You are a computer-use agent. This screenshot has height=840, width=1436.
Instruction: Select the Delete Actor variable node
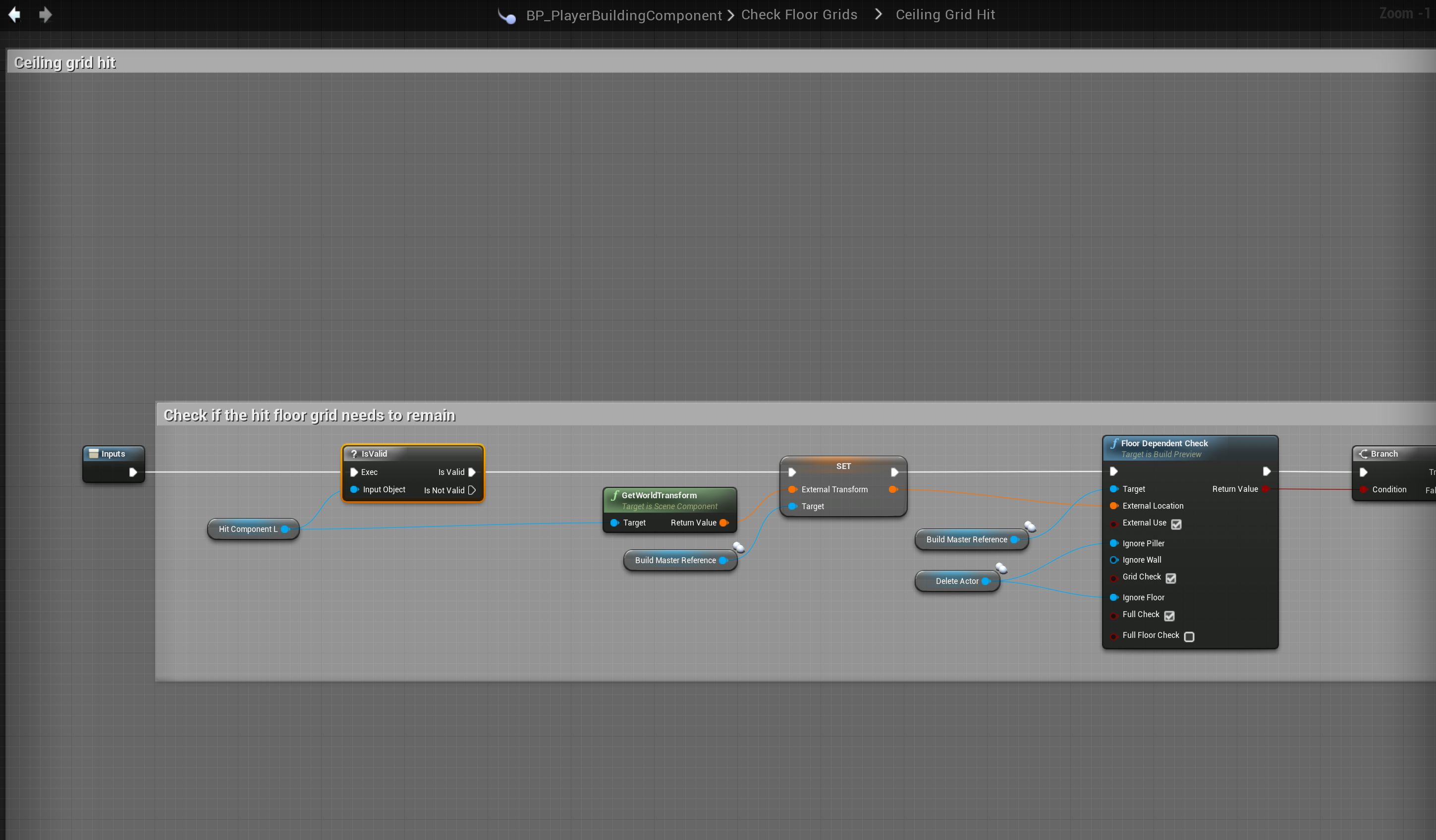956,581
